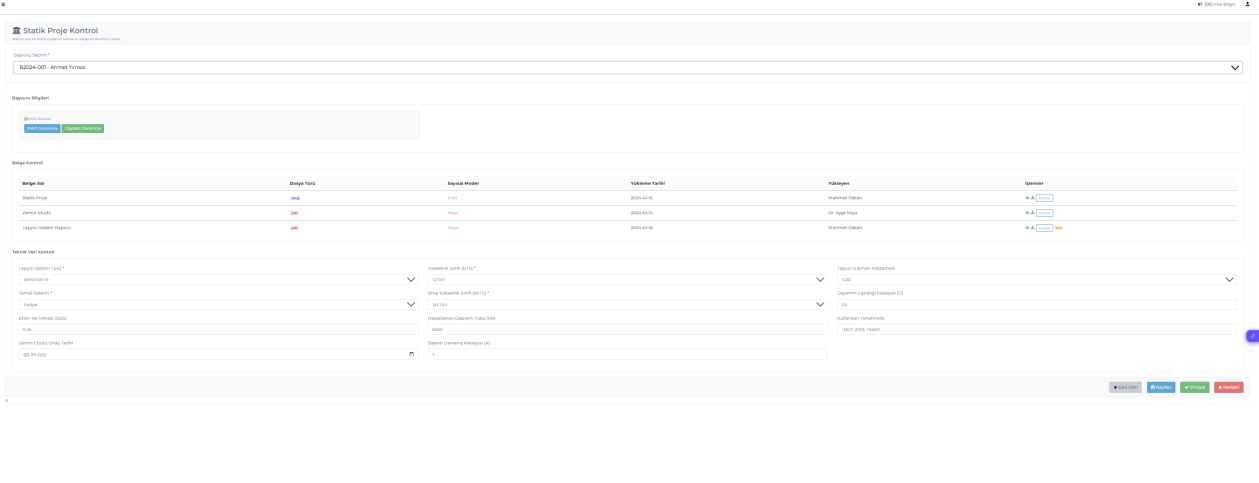The width and height of the screenshot is (1259, 483).
Task: Click the Hesaplanan Deprem Yükü input field
Action: [x=627, y=329]
